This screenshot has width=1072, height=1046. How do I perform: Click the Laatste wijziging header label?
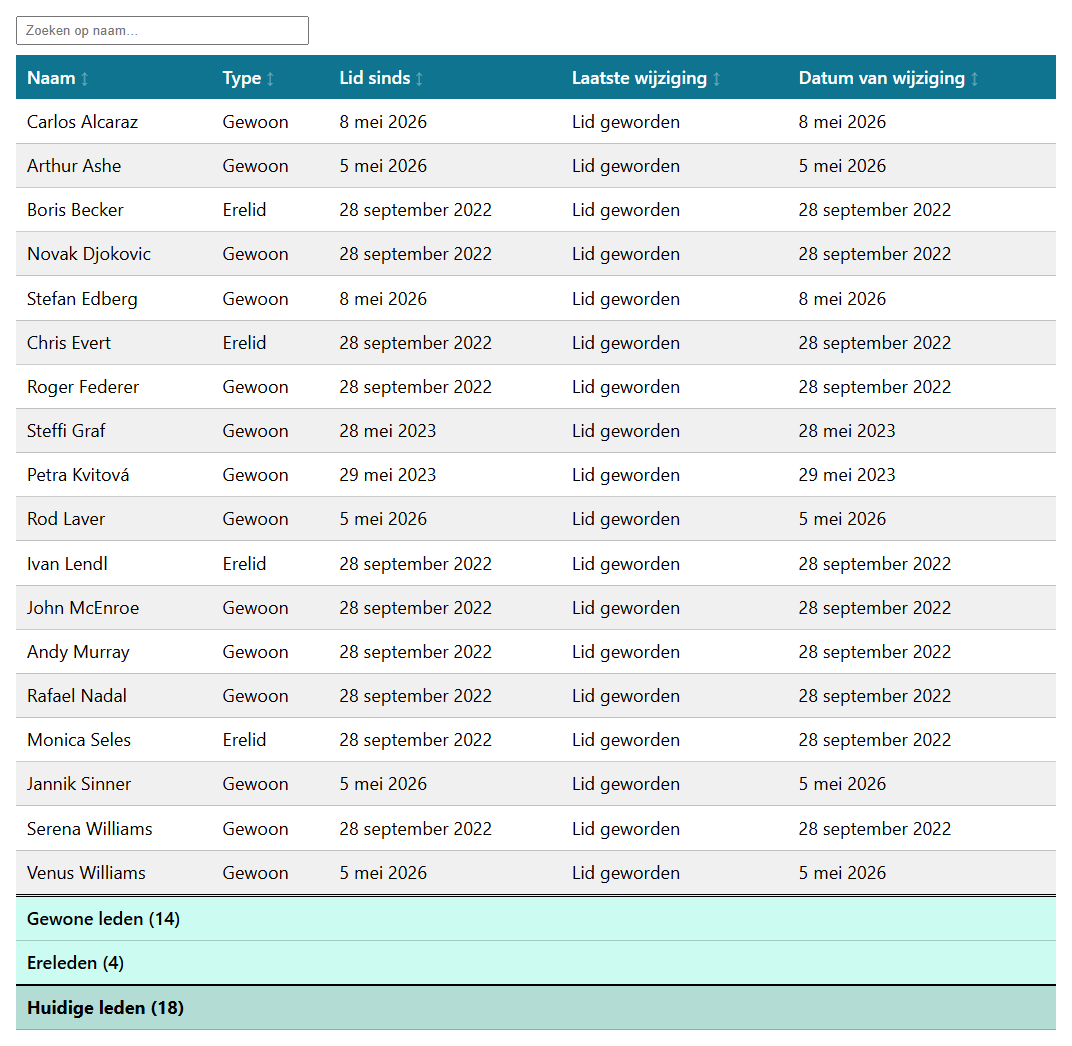point(639,78)
